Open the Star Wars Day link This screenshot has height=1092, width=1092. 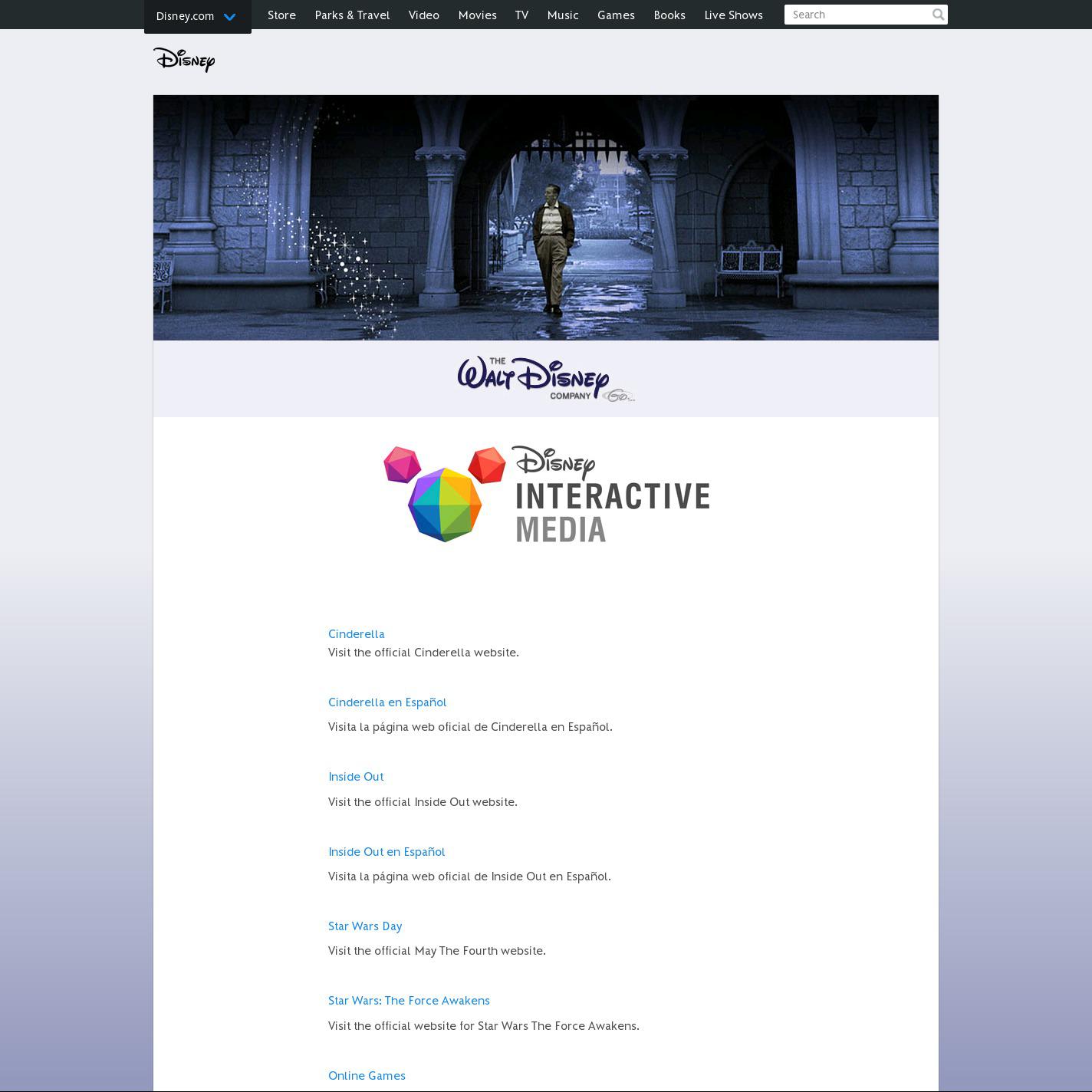(x=365, y=926)
